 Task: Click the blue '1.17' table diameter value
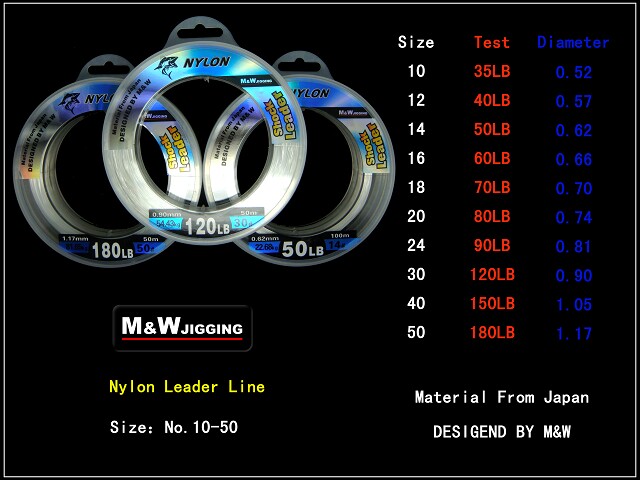(573, 333)
